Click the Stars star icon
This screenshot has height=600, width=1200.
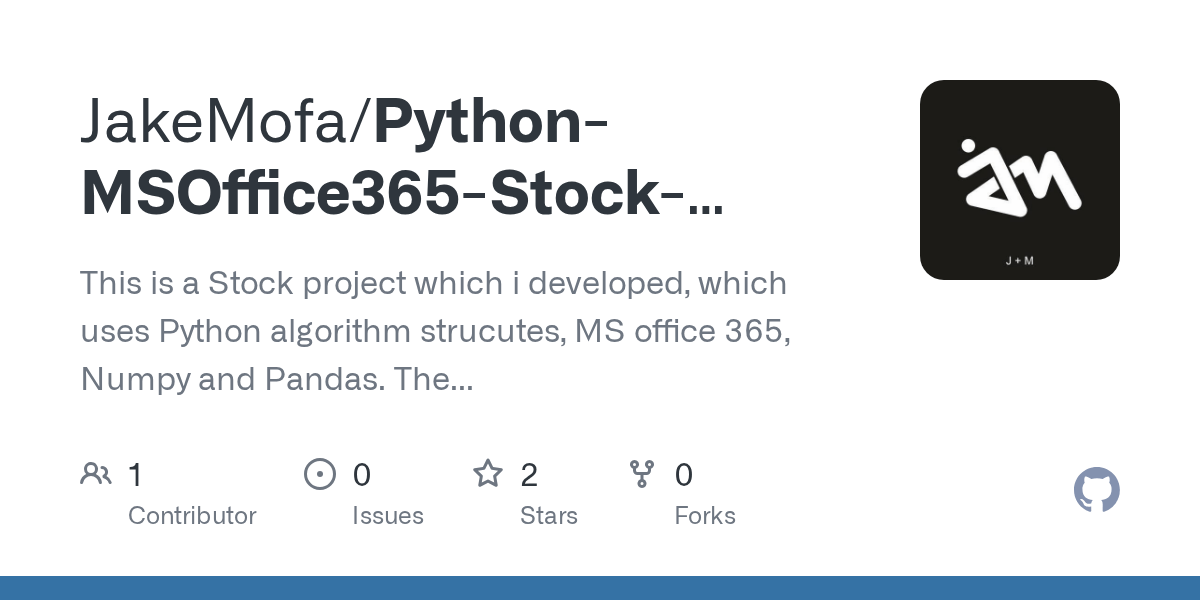pos(488,473)
